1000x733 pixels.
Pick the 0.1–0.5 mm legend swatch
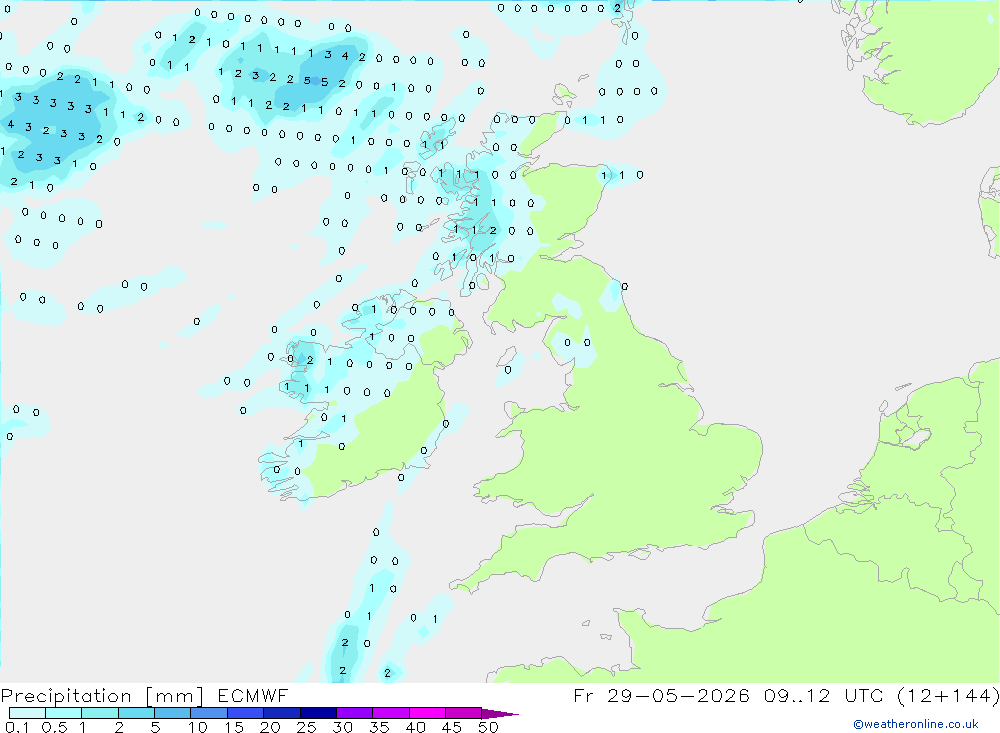point(27,713)
